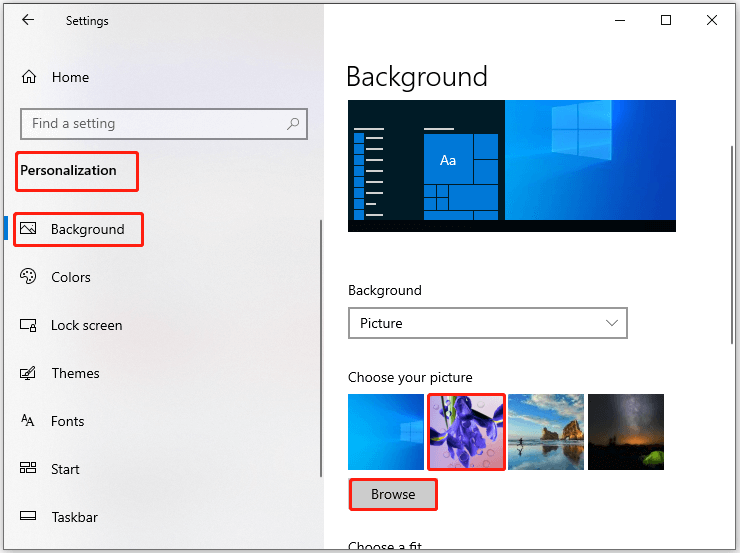This screenshot has width=740, height=553.
Task: Click the Taskbar icon in the sidebar
Action: click(x=28, y=516)
